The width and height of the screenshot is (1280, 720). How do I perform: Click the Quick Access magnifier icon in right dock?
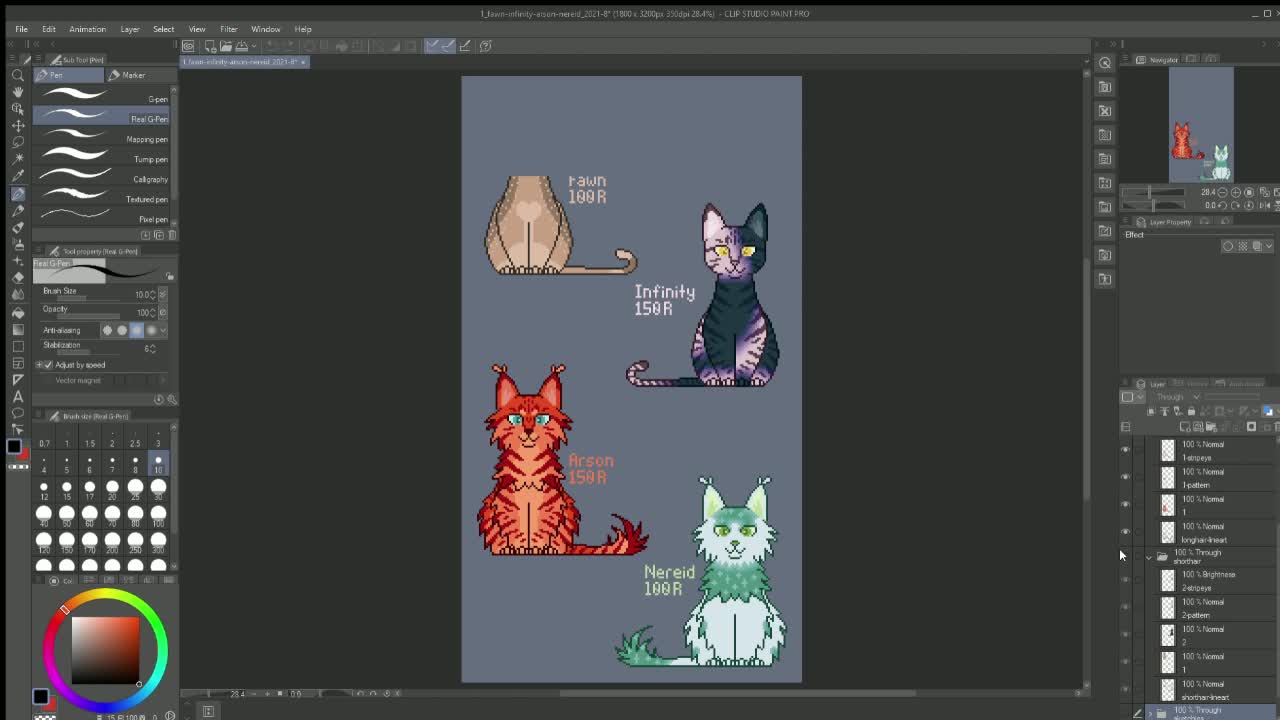coord(1105,63)
